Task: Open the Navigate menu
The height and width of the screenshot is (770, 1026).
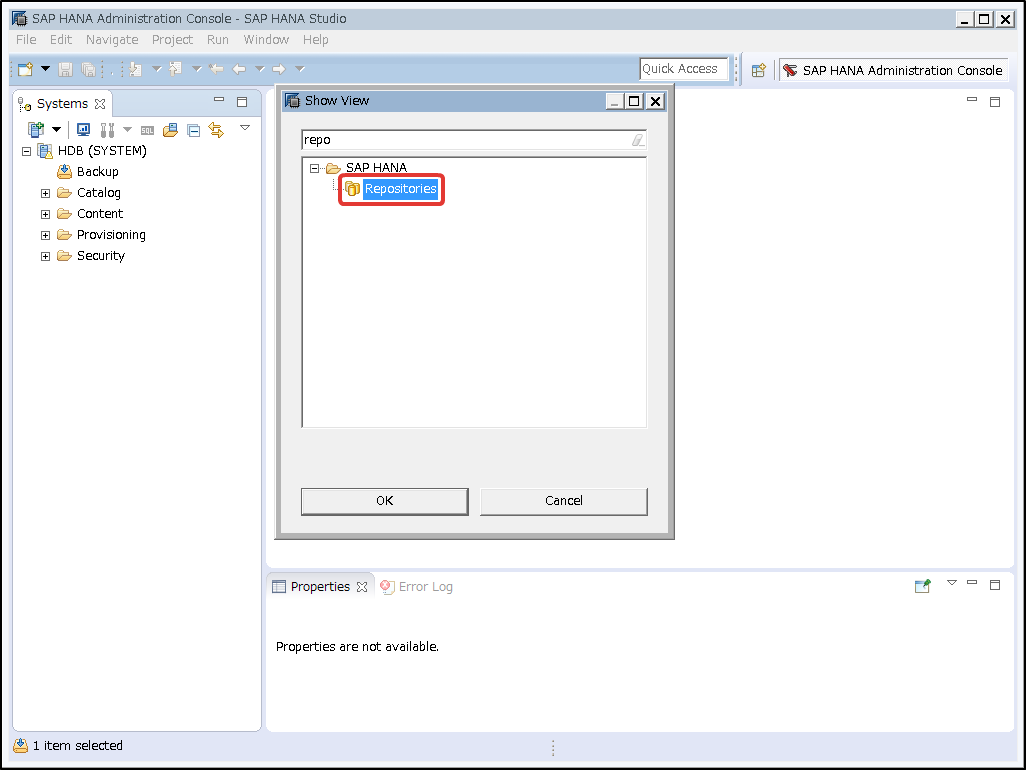Action: (112, 40)
